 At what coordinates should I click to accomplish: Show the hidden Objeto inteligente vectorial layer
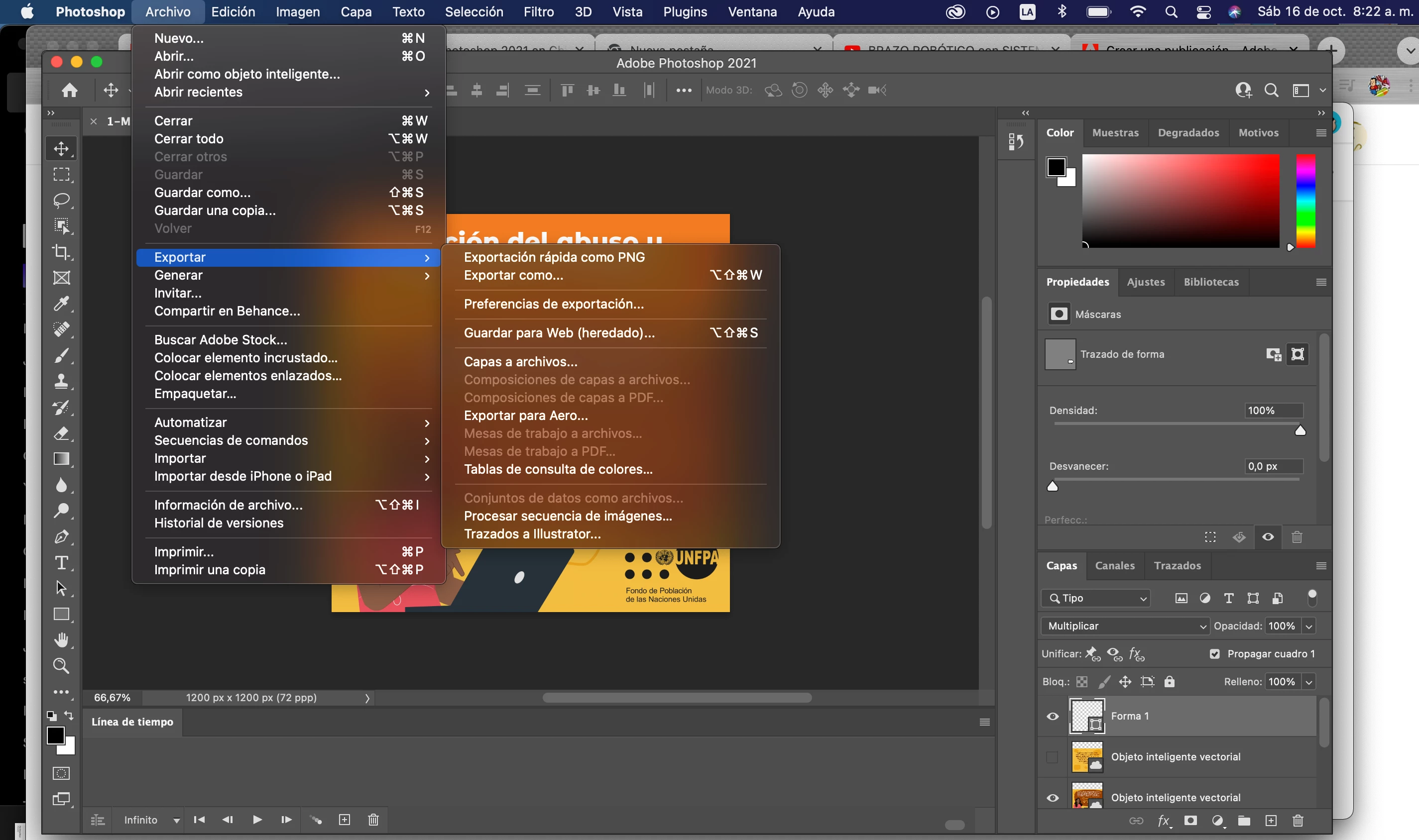click(1053, 757)
